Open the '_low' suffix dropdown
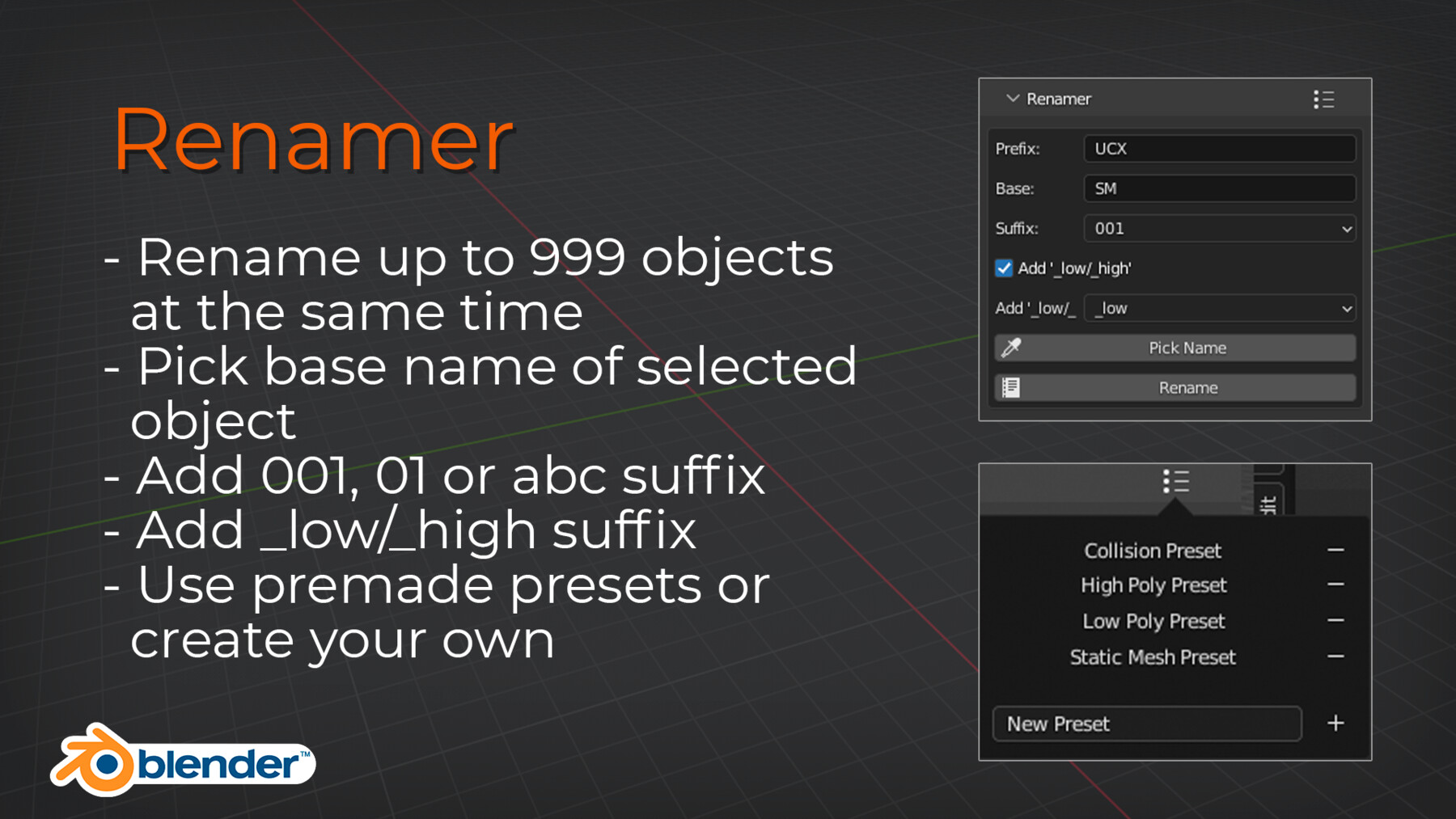Screen dimensions: 1456x819 (1219, 308)
